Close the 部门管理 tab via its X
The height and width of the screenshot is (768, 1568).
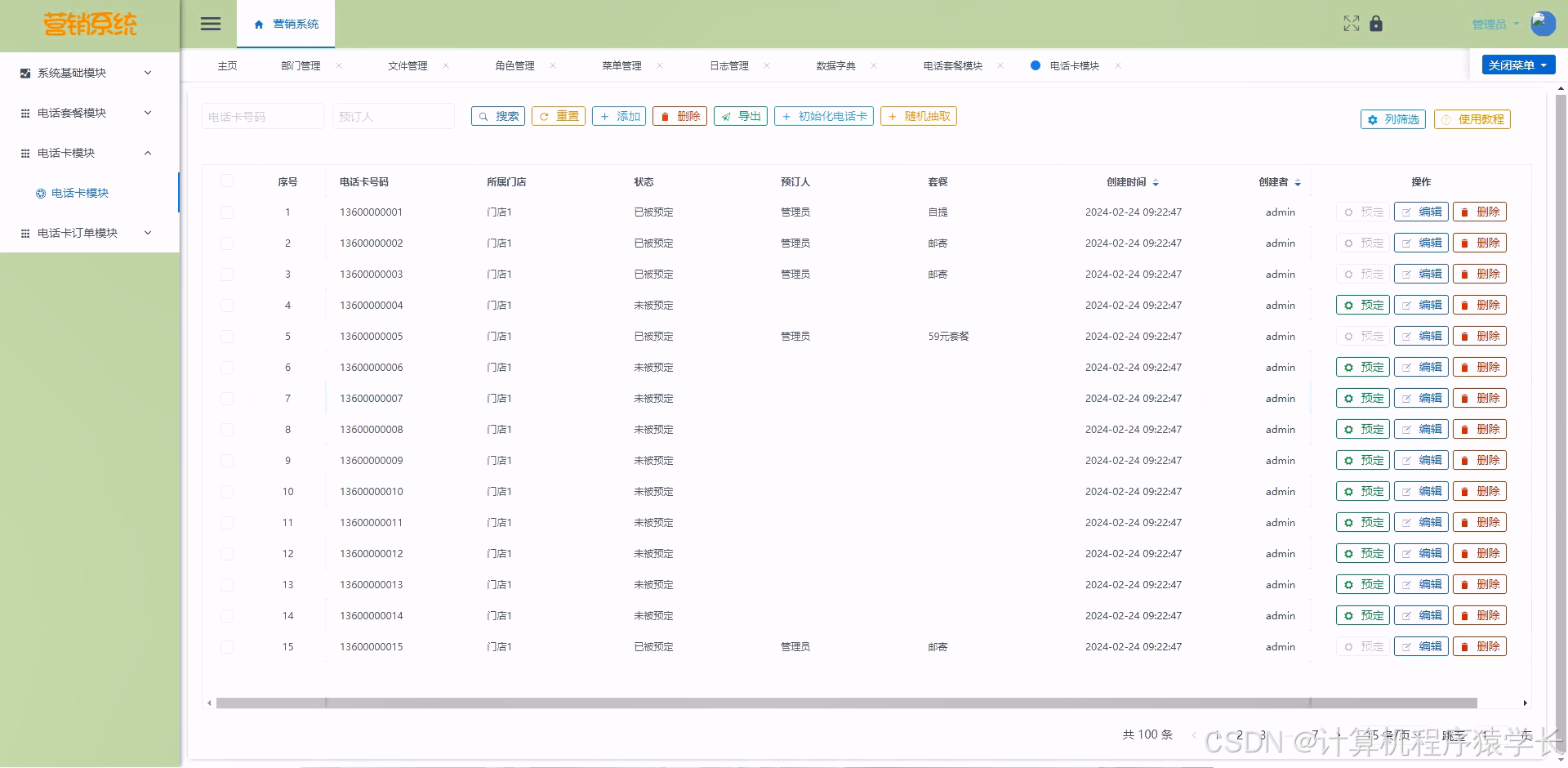tap(339, 65)
